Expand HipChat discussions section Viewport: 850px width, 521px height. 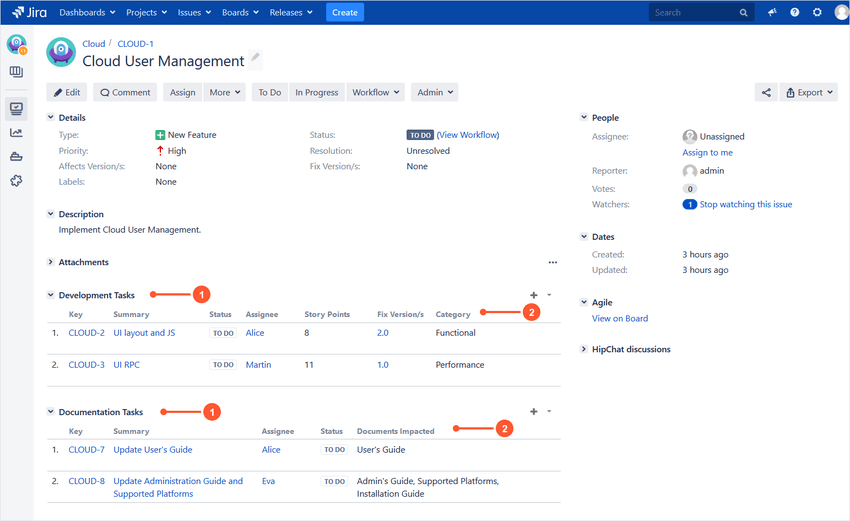click(x=584, y=349)
